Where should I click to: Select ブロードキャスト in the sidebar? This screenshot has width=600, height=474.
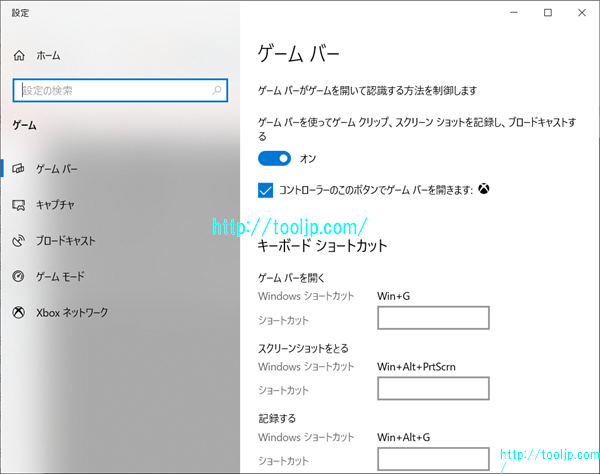pyautogui.click(x=65, y=241)
